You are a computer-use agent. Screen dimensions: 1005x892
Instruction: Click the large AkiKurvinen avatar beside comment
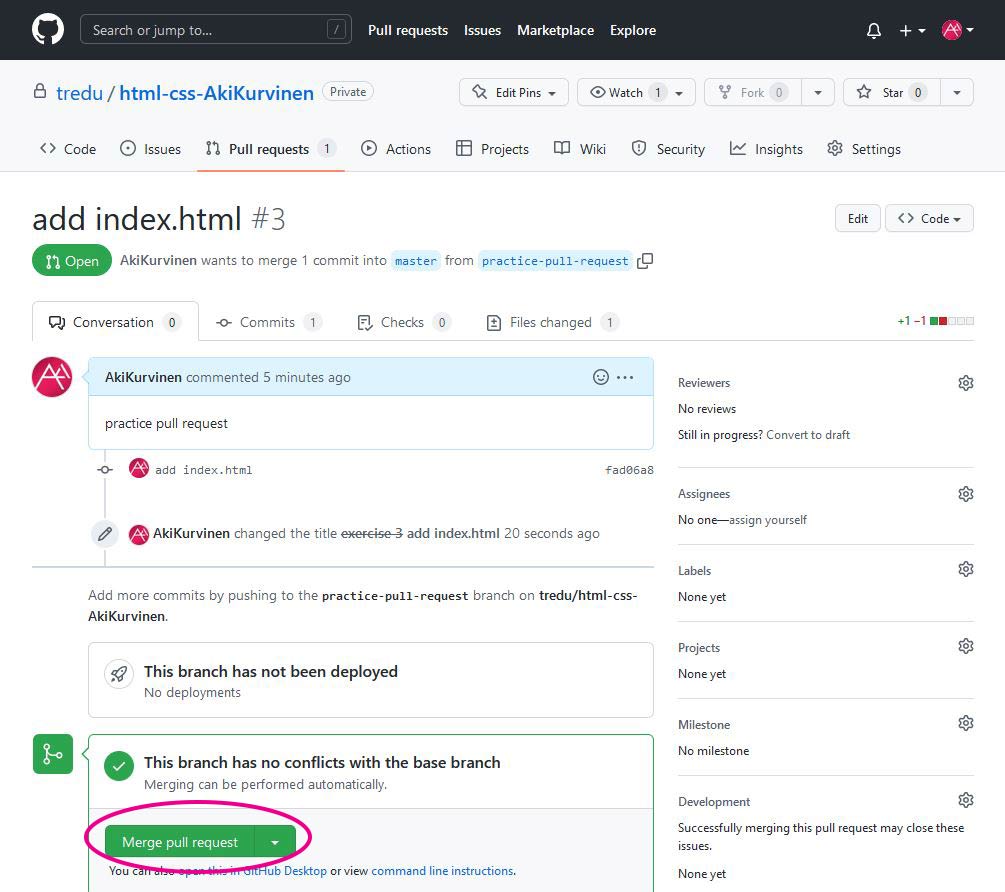click(x=52, y=377)
